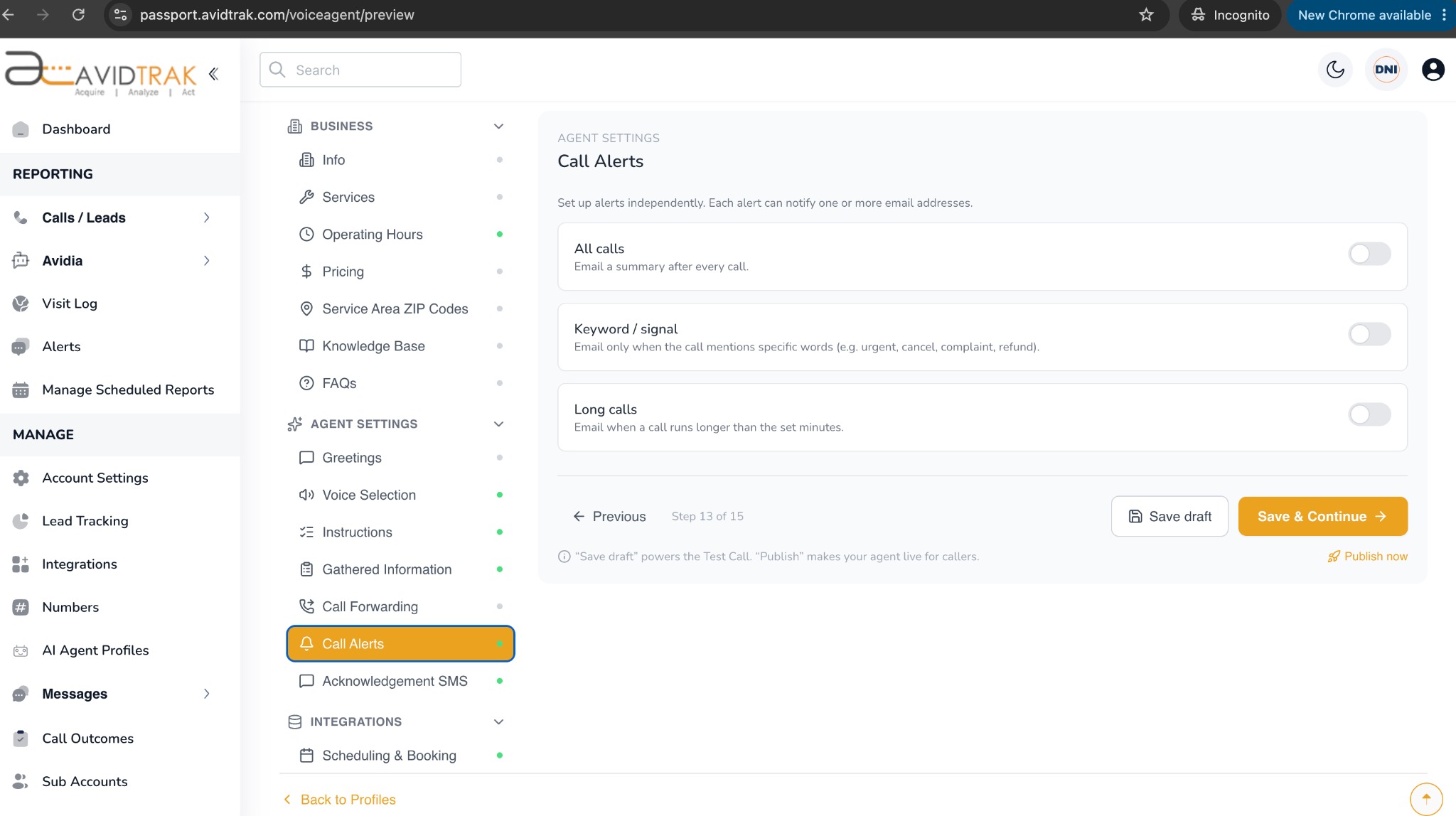This screenshot has height=816, width=1456.
Task: Collapse the BUSINESS section chevron
Action: 498,126
